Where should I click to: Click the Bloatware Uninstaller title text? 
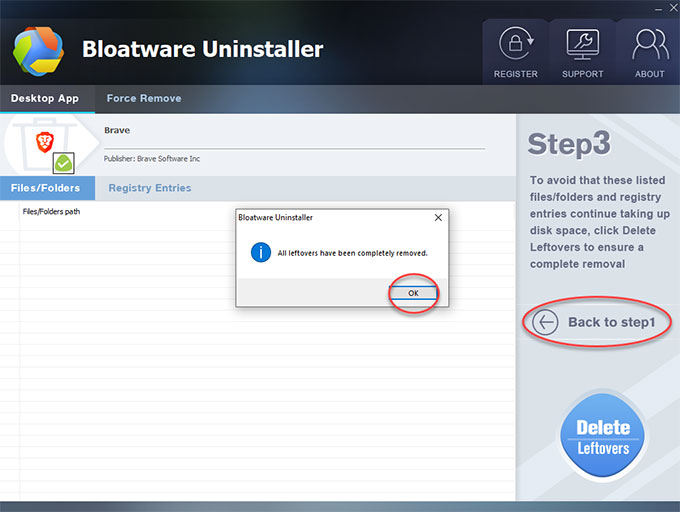(203, 49)
